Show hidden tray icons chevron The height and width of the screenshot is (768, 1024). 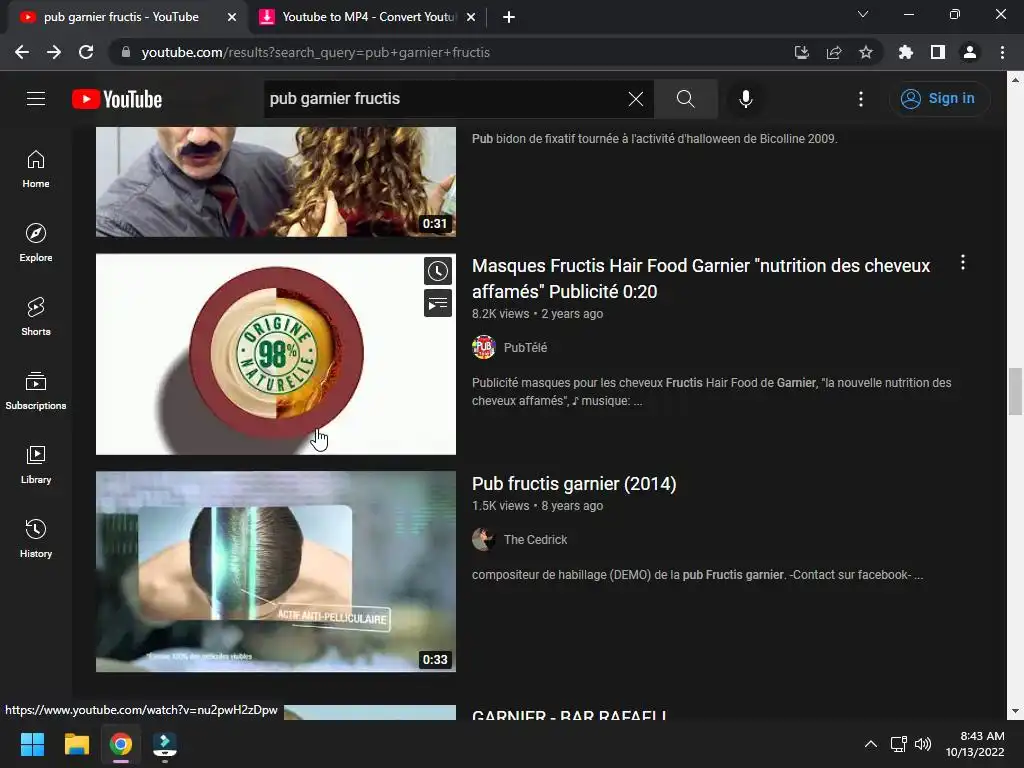(x=871, y=744)
